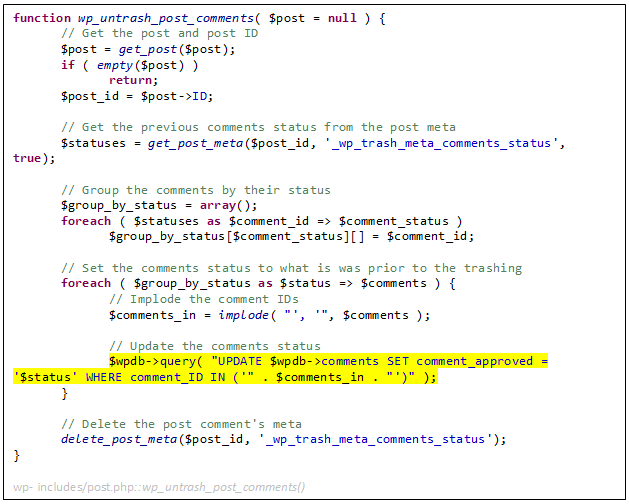This screenshot has width=629, height=504.
Task: Click the 'foreach ( $group_by_status as $status' line
Action: 258,283
